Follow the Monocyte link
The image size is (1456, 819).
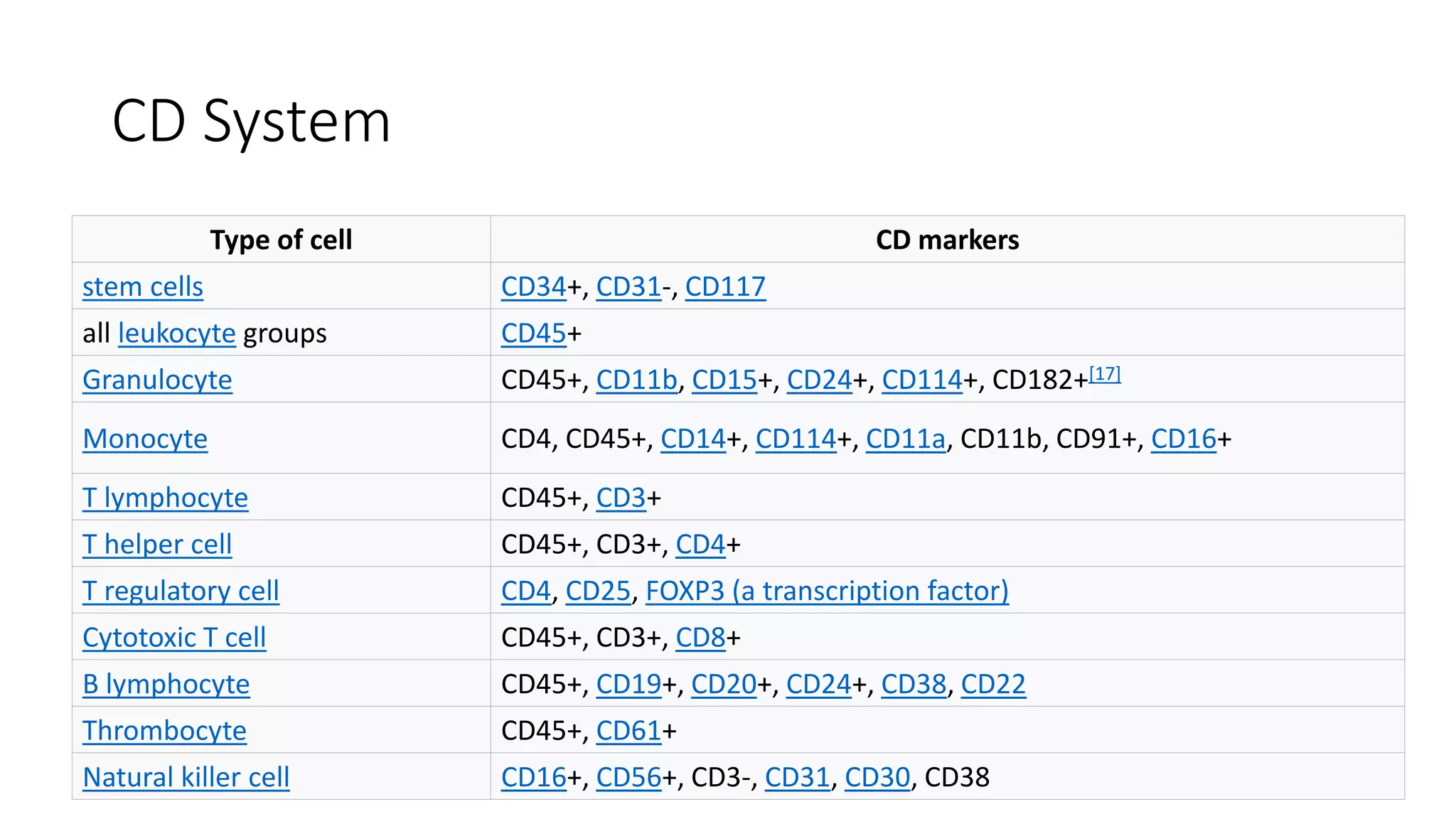[145, 439]
